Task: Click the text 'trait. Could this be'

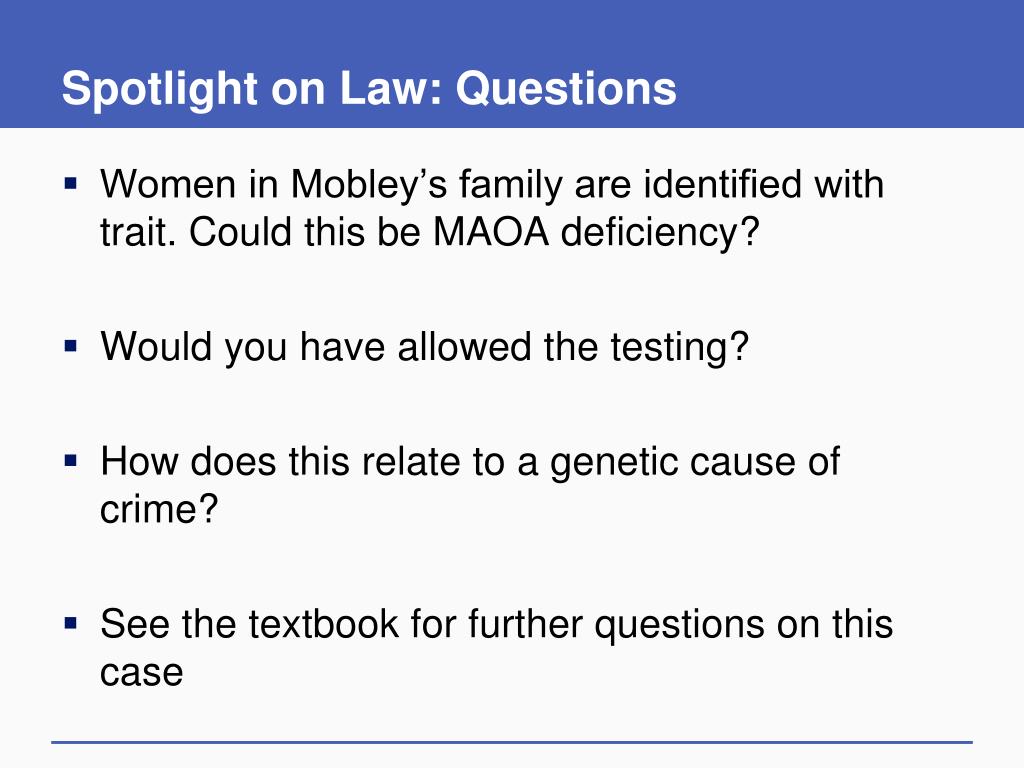Action: (x=261, y=232)
